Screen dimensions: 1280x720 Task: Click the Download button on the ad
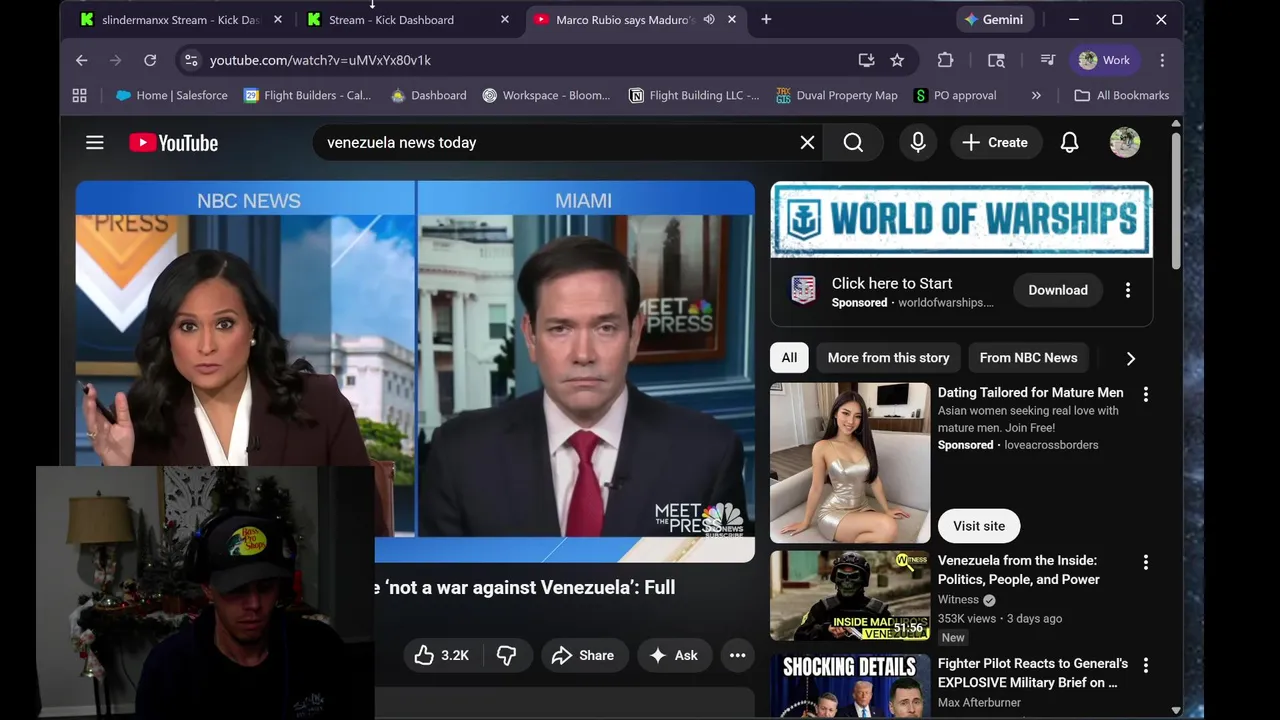point(1058,290)
